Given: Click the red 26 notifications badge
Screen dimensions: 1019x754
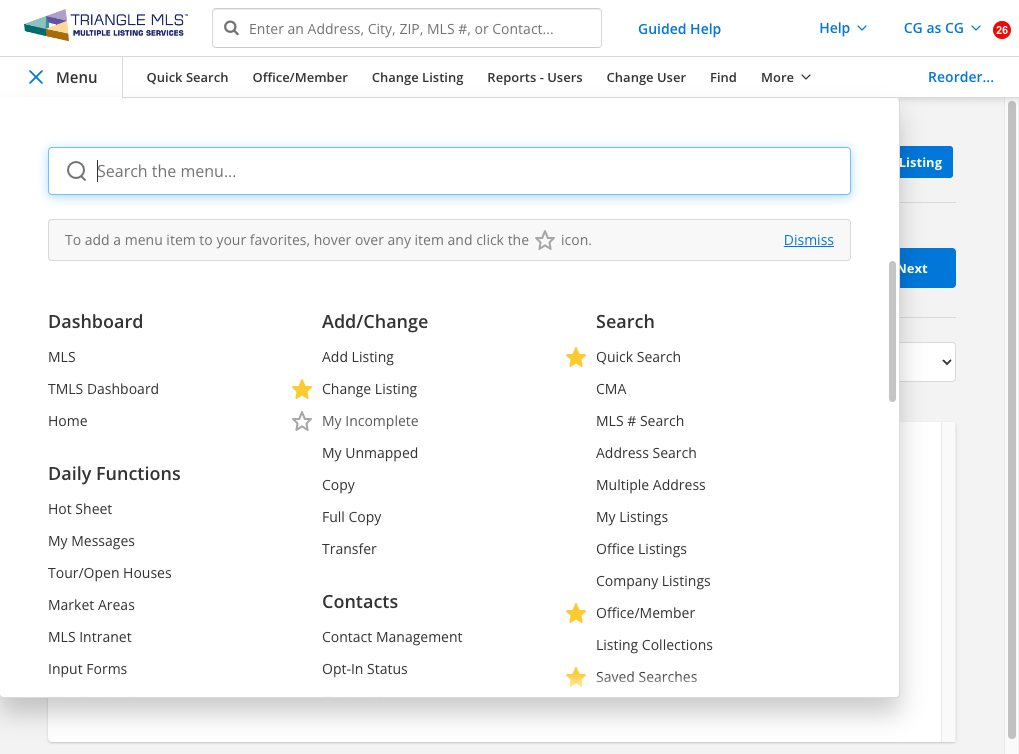Looking at the screenshot, I should pos(1001,30).
